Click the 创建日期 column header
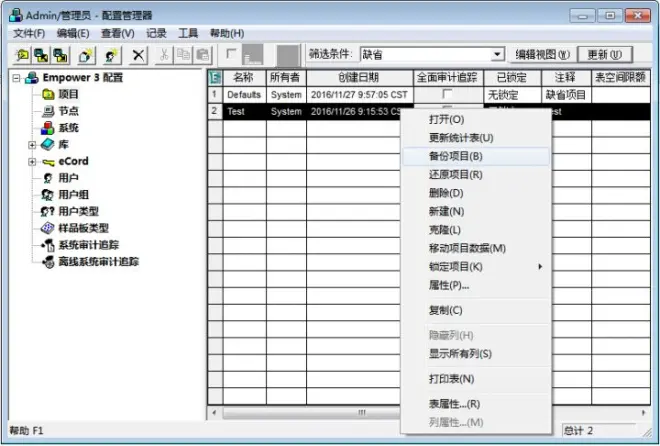 tap(359, 78)
